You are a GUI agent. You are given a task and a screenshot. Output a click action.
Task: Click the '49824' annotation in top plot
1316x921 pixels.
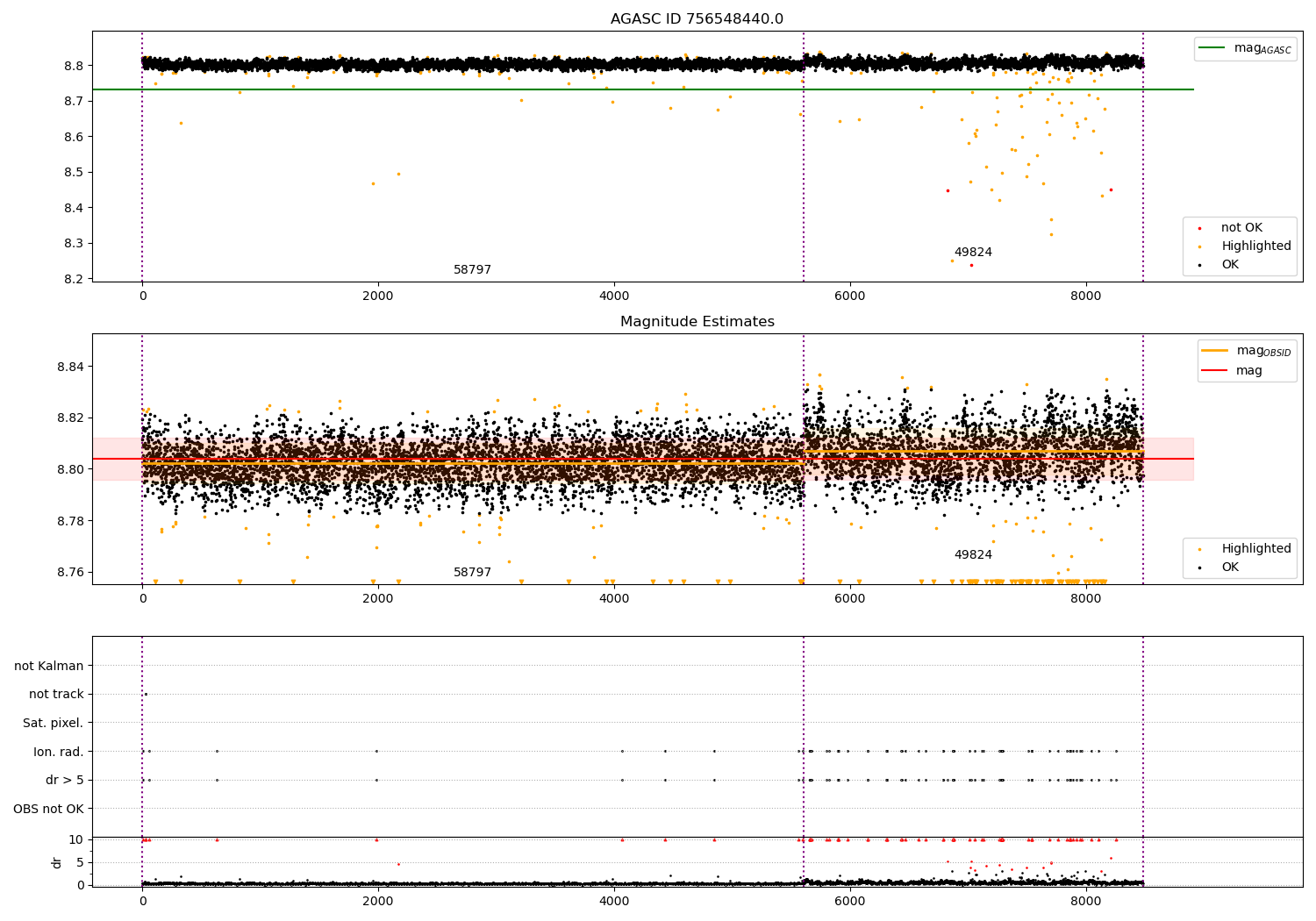click(973, 253)
